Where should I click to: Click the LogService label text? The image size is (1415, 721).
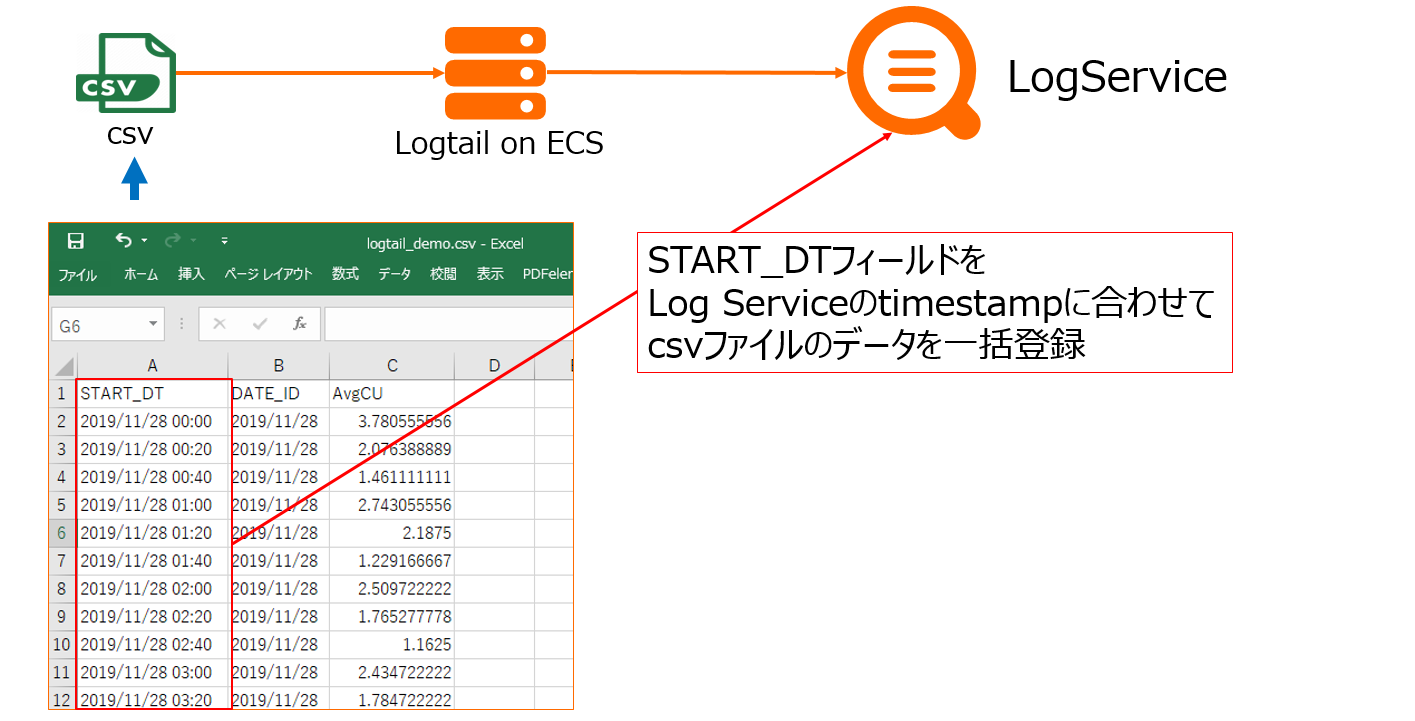(1117, 78)
